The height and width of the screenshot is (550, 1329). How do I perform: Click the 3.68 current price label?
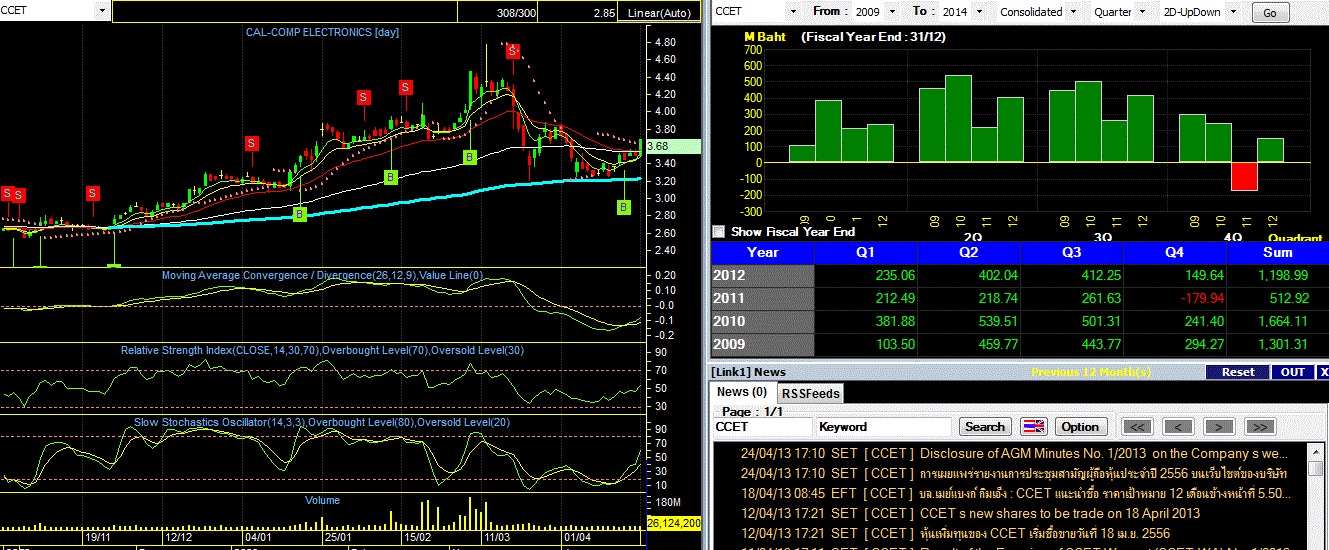click(x=673, y=147)
